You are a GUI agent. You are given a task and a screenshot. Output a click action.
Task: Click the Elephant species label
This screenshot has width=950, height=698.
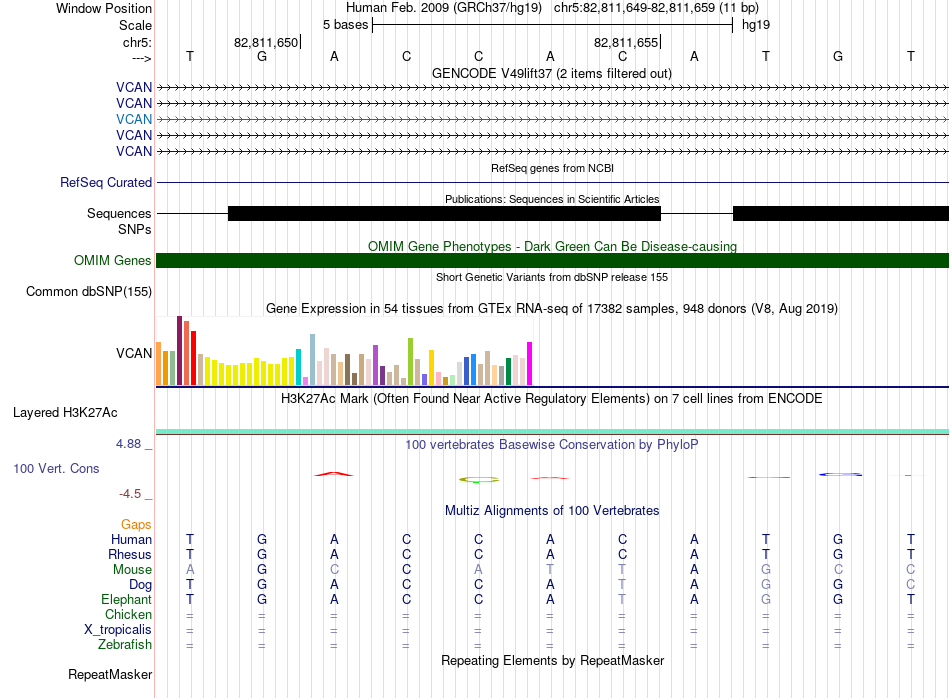coord(126,599)
